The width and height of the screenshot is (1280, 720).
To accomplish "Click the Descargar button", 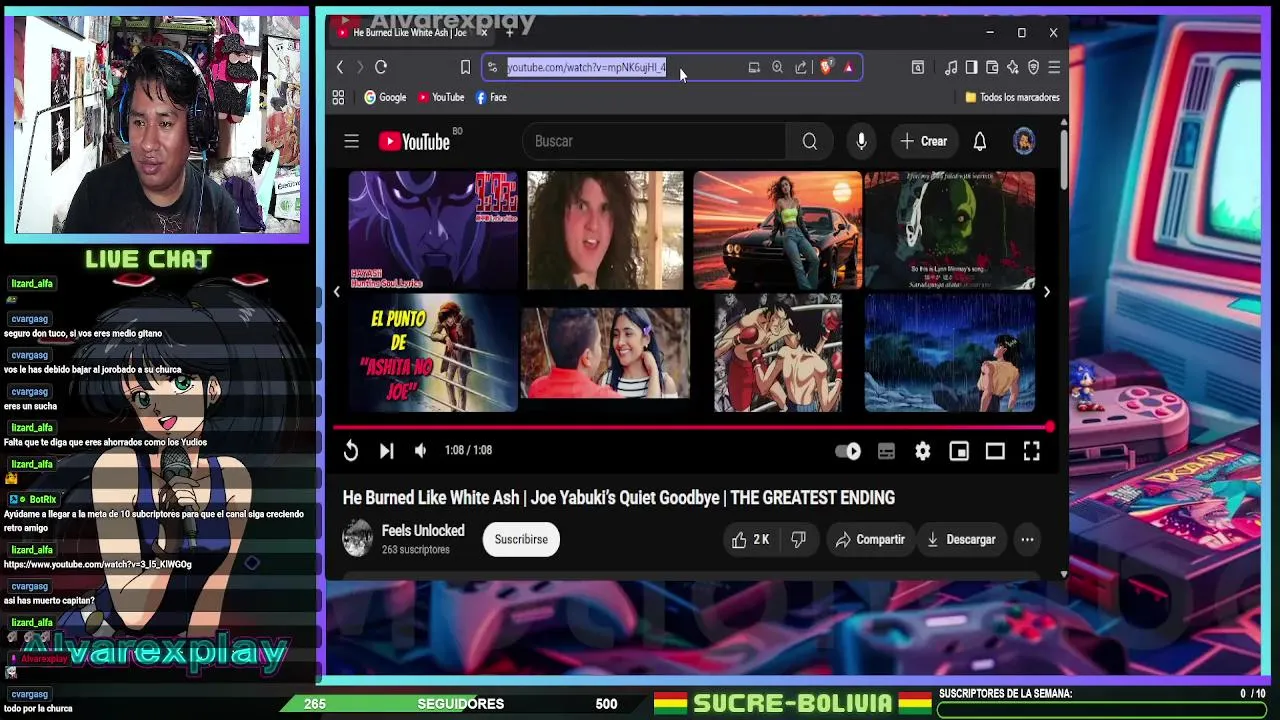I will (x=961, y=539).
